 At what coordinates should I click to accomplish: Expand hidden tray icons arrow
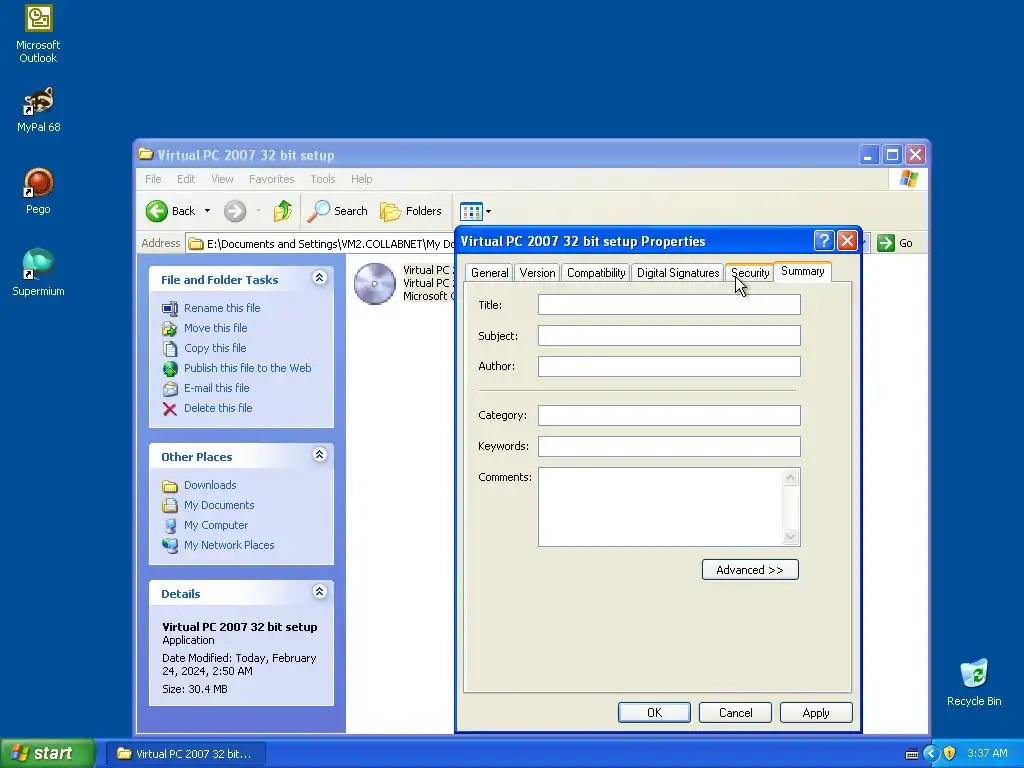coord(931,753)
